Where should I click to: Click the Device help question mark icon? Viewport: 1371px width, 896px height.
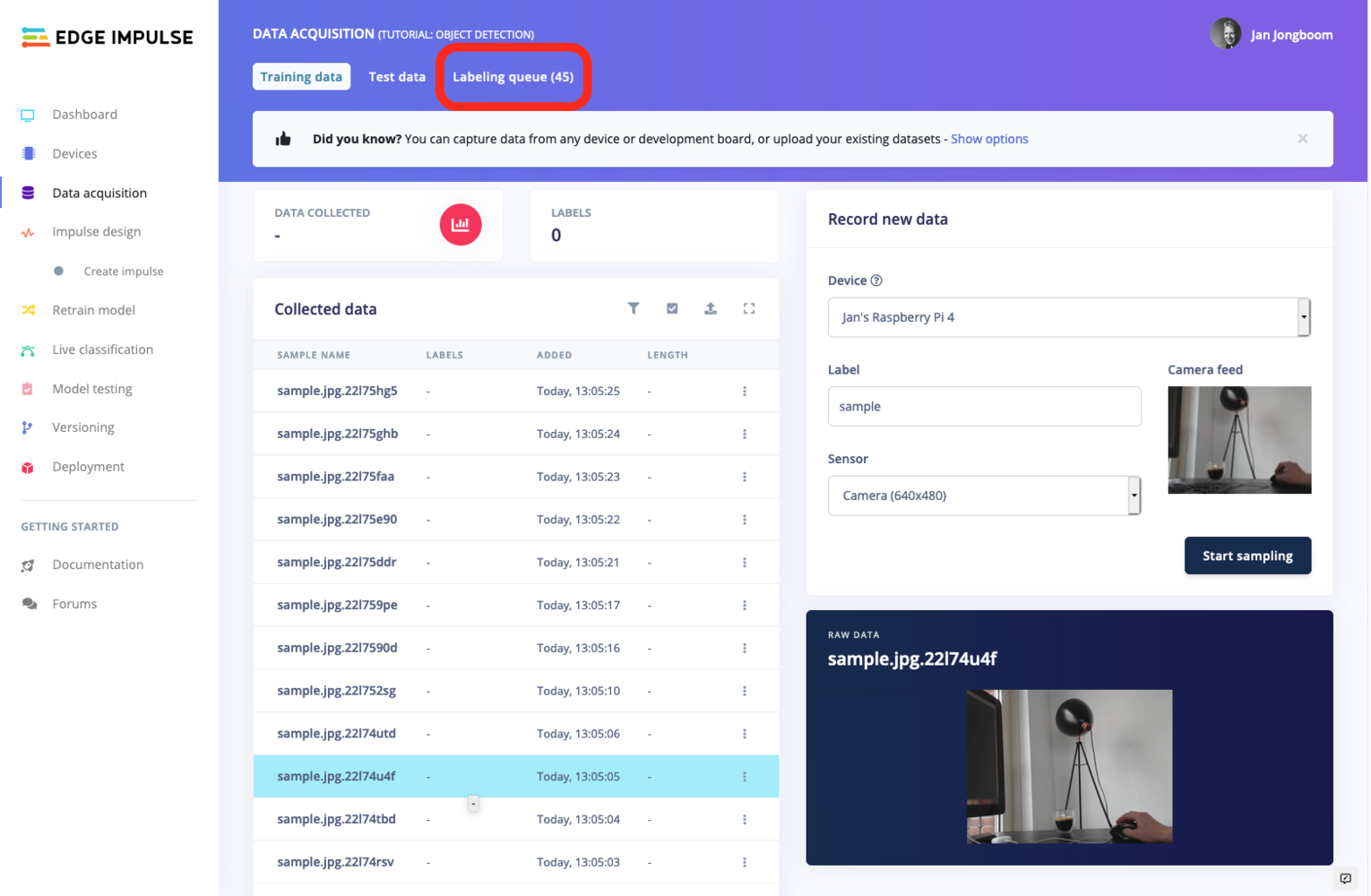(x=876, y=280)
